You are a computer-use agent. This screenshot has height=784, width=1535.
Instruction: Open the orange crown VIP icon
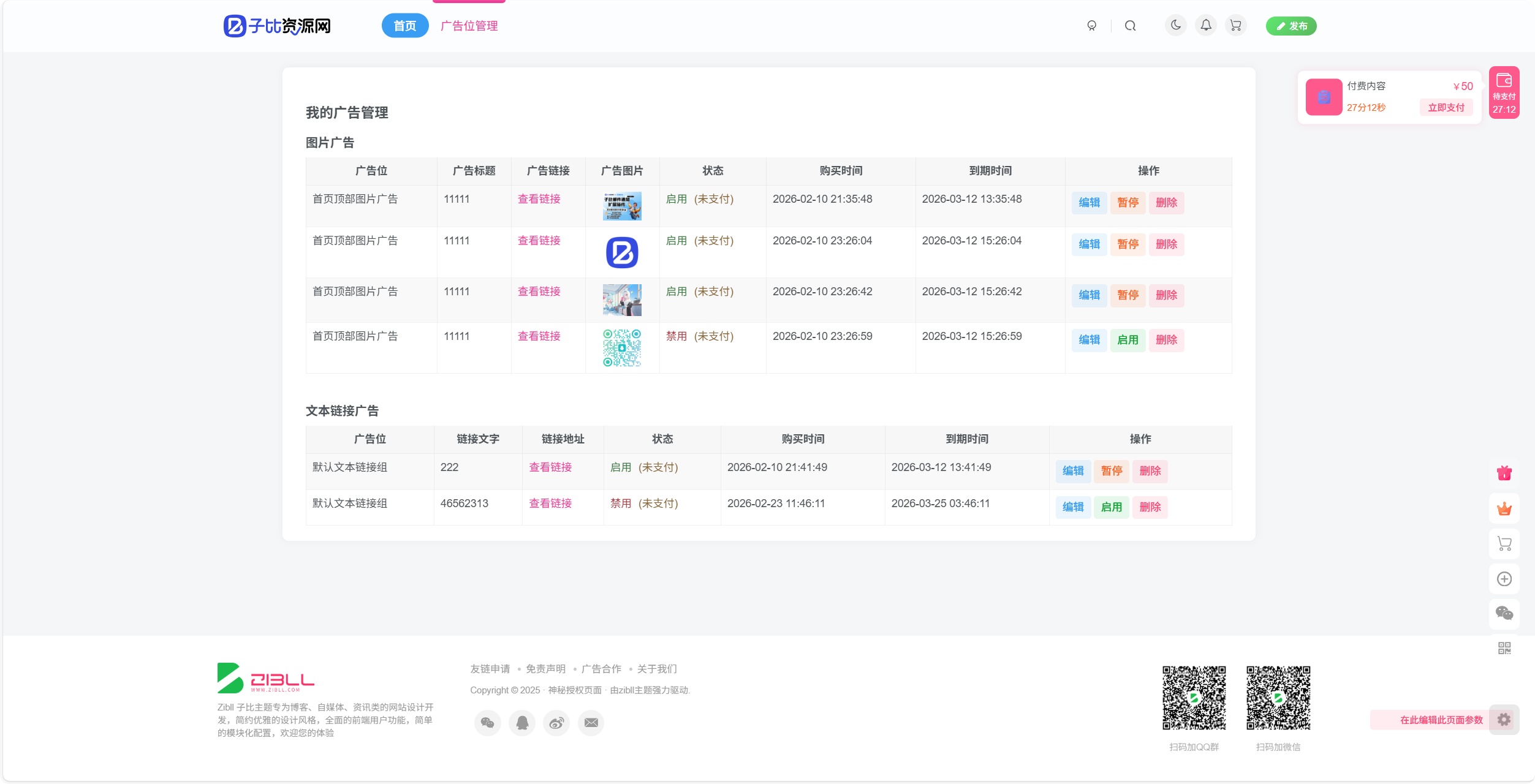pyautogui.click(x=1504, y=508)
